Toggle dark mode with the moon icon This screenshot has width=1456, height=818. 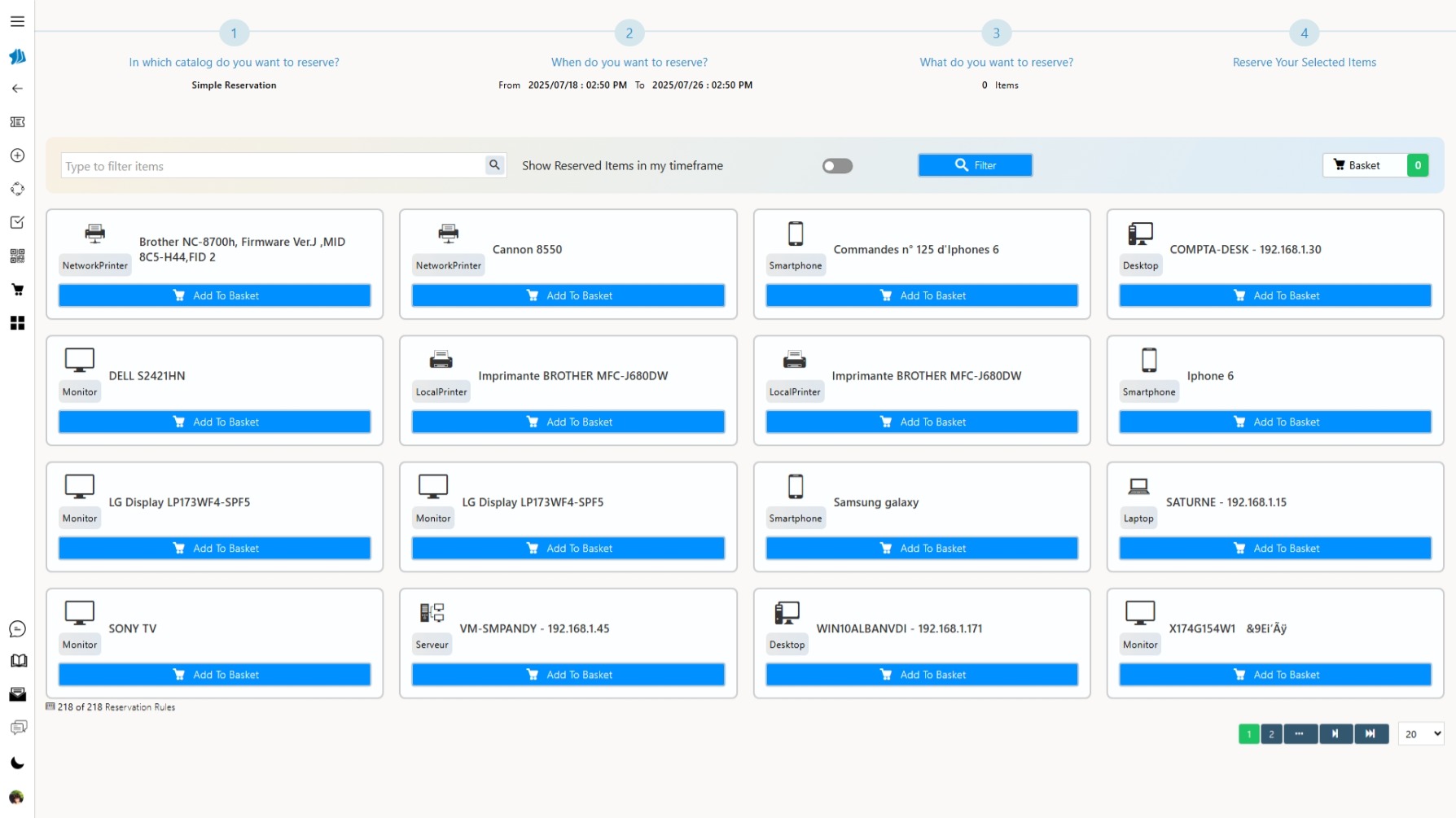pos(17,763)
